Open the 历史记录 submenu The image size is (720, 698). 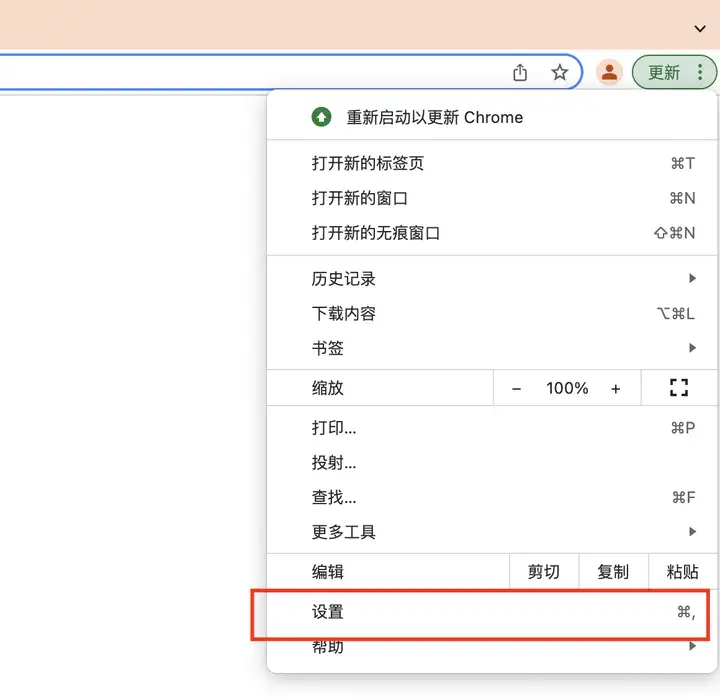click(491, 279)
